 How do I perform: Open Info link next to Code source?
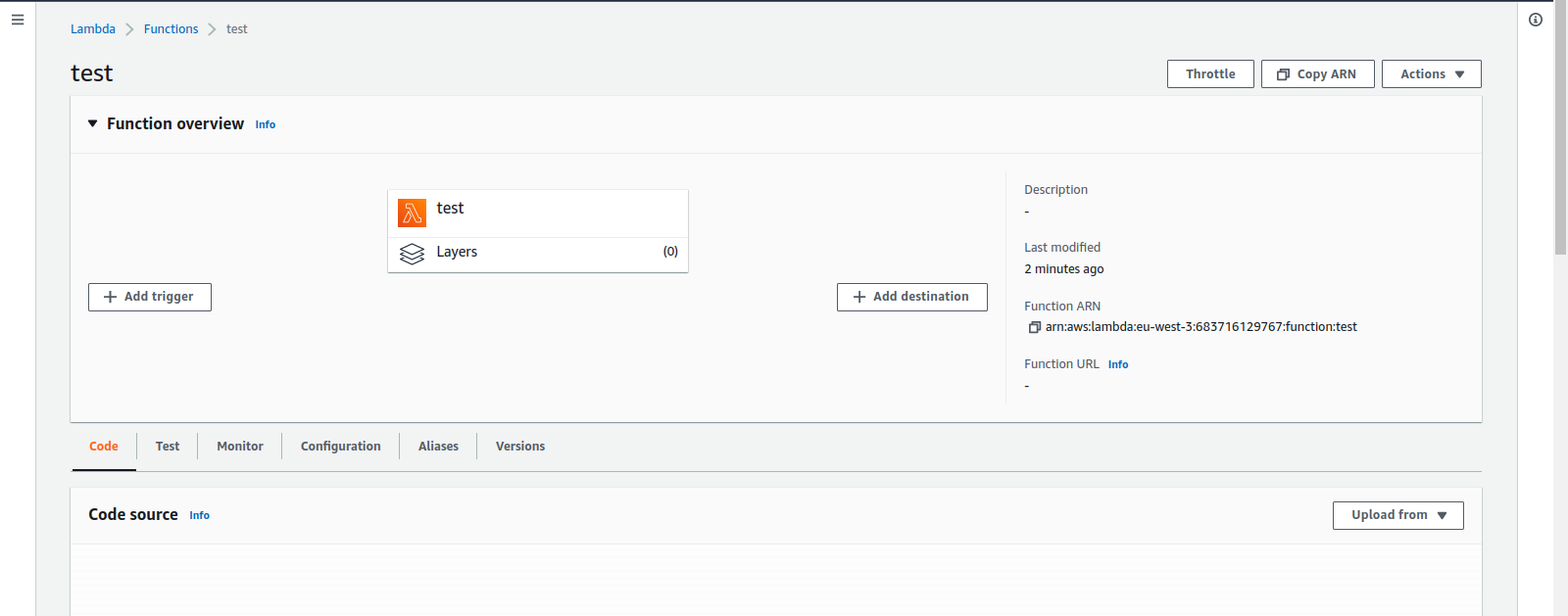pyautogui.click(x=200, y=515)
